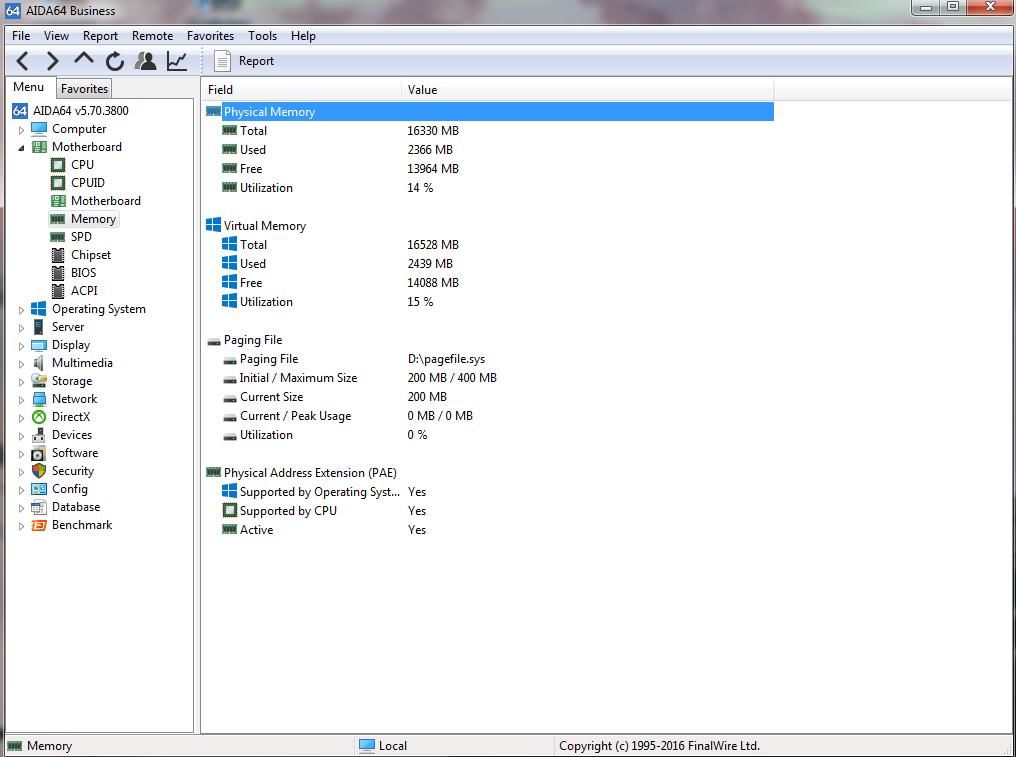
Task: Click the 16330 MB total value
Action: coord(433,130)
